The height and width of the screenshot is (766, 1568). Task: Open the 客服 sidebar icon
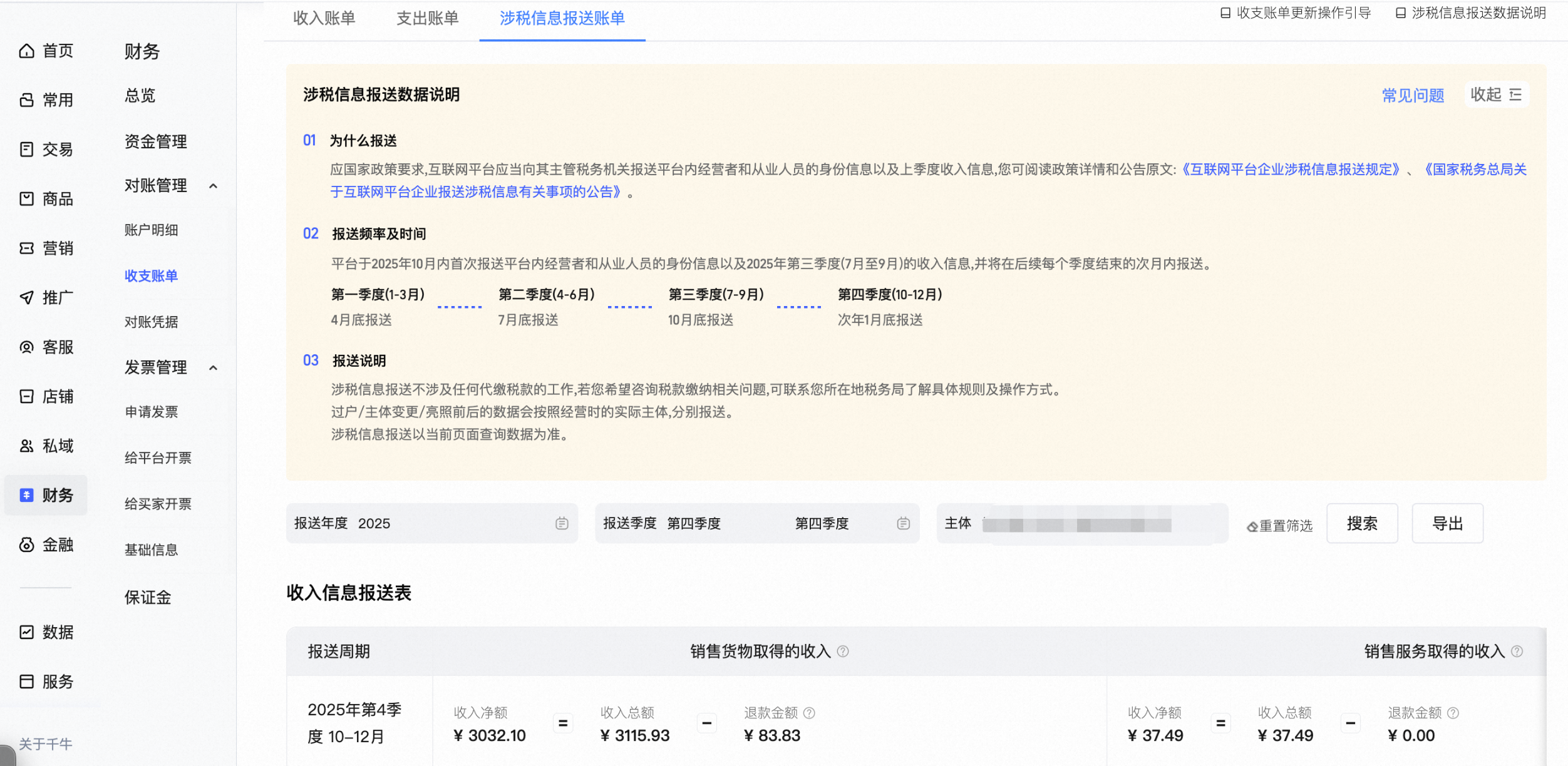[26, 347]
